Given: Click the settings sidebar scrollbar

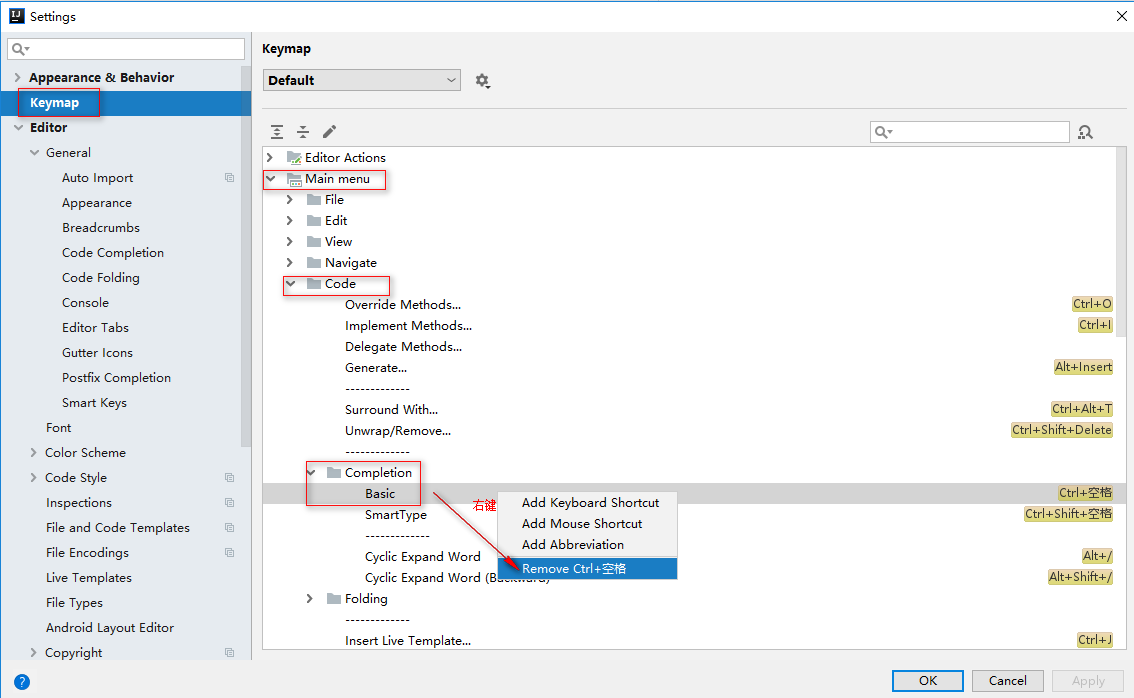Looking at the screenshot, I should (246, 257).
